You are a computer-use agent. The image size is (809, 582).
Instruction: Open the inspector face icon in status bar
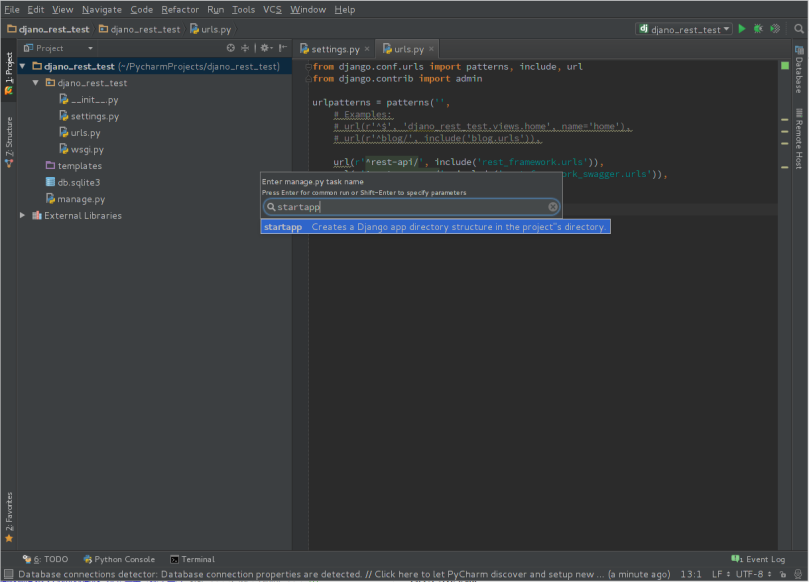(798, 574)
